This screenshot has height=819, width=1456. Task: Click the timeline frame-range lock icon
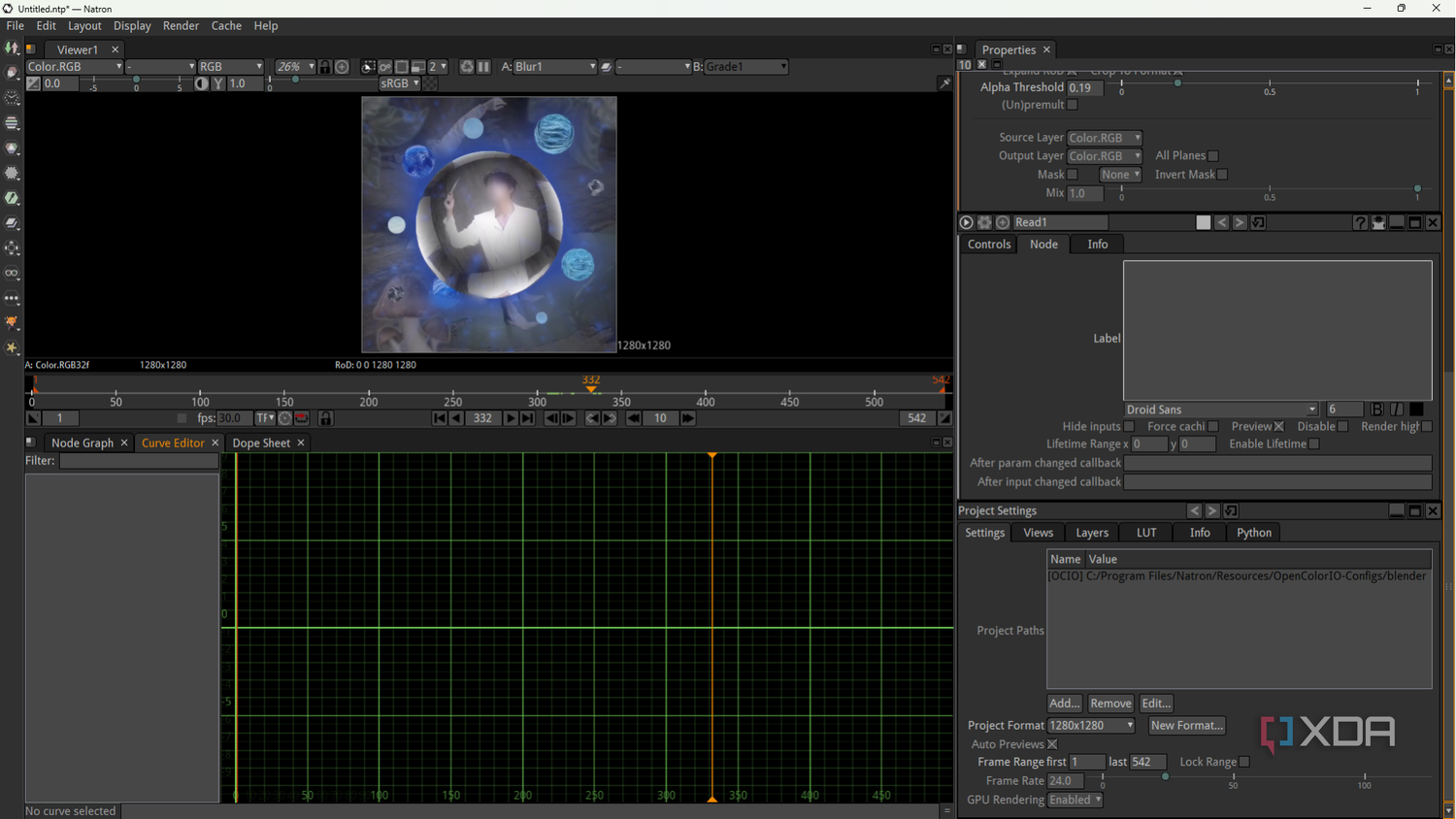click(x=326, y=418)
